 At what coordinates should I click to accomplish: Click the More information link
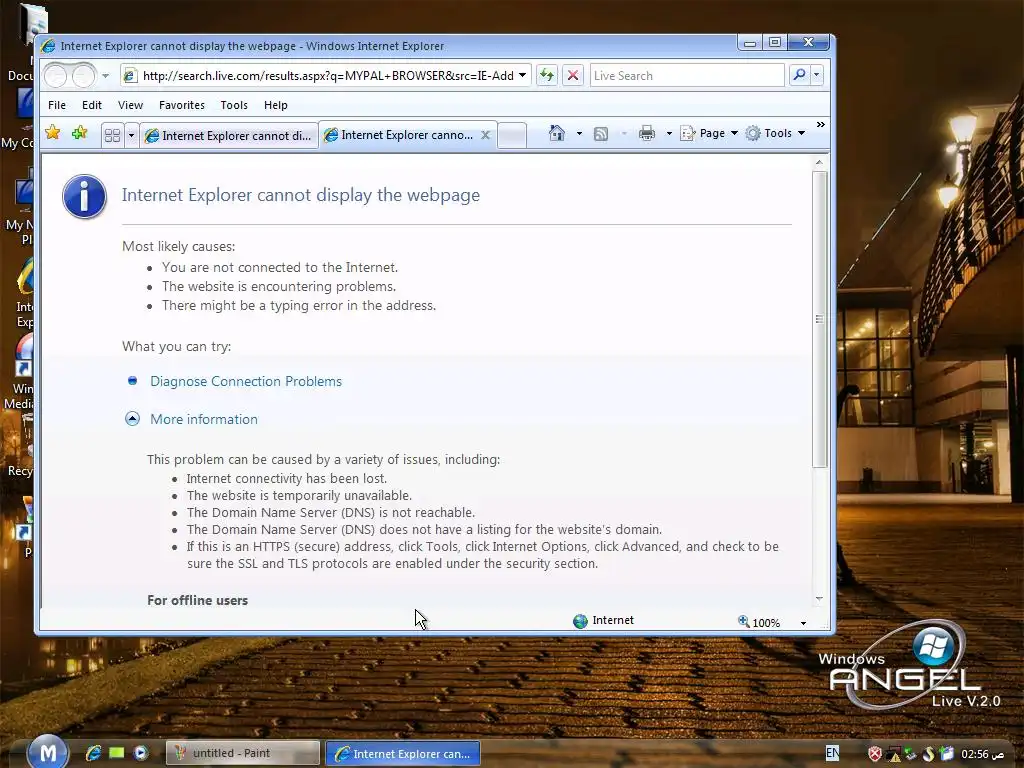point(204,419)
